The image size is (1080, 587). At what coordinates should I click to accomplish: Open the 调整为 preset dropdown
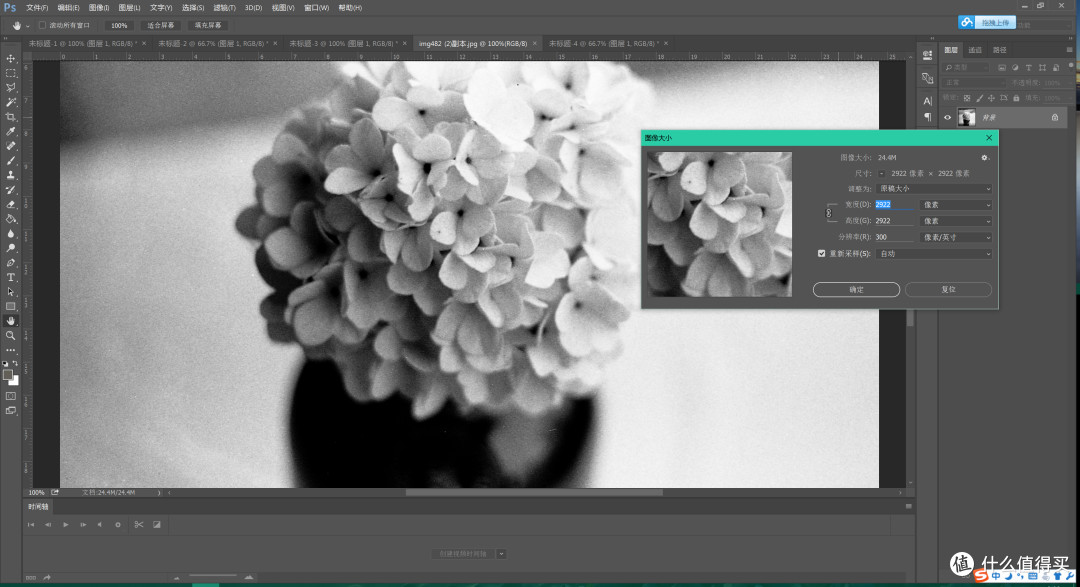click(935, 189)
